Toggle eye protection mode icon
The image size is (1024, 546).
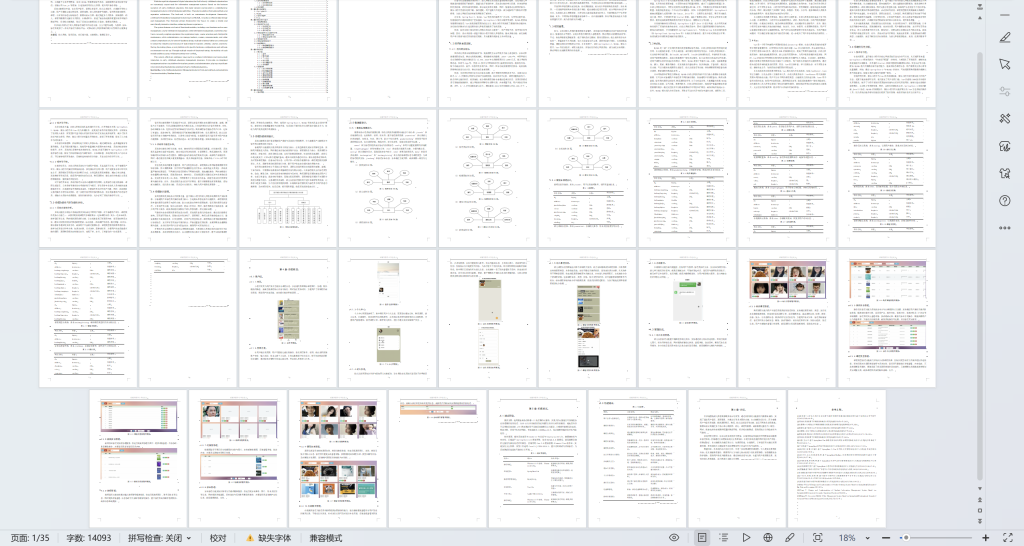tap(674, 538)
